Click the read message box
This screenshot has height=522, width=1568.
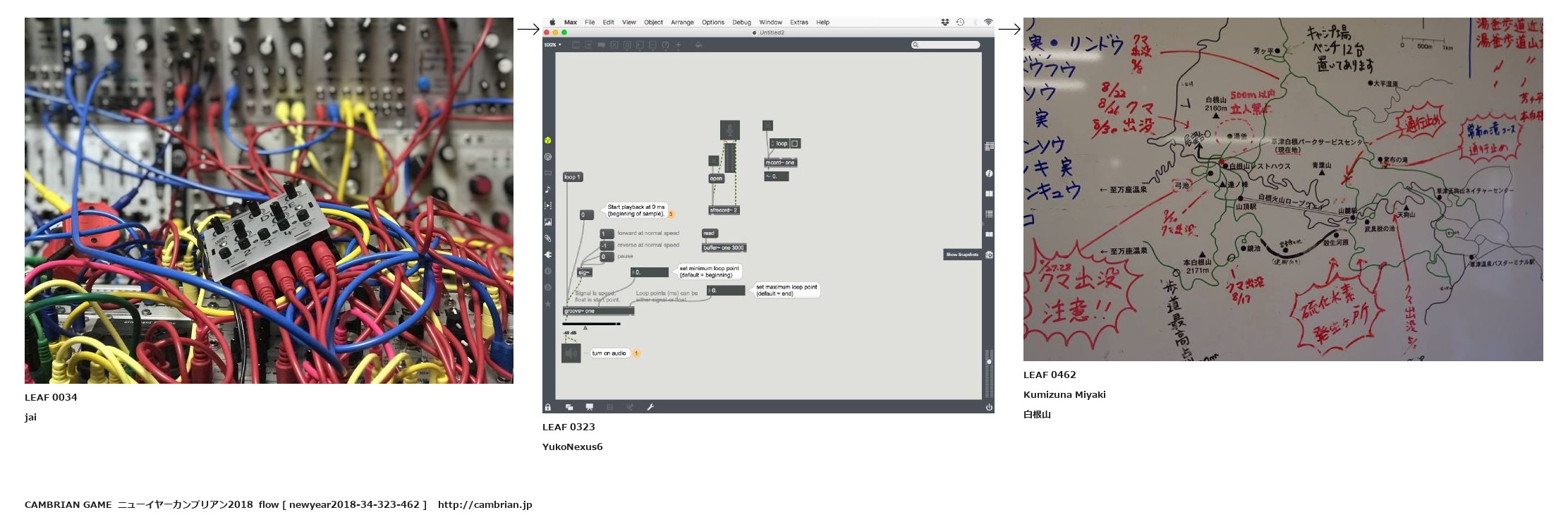click(709, 233)
